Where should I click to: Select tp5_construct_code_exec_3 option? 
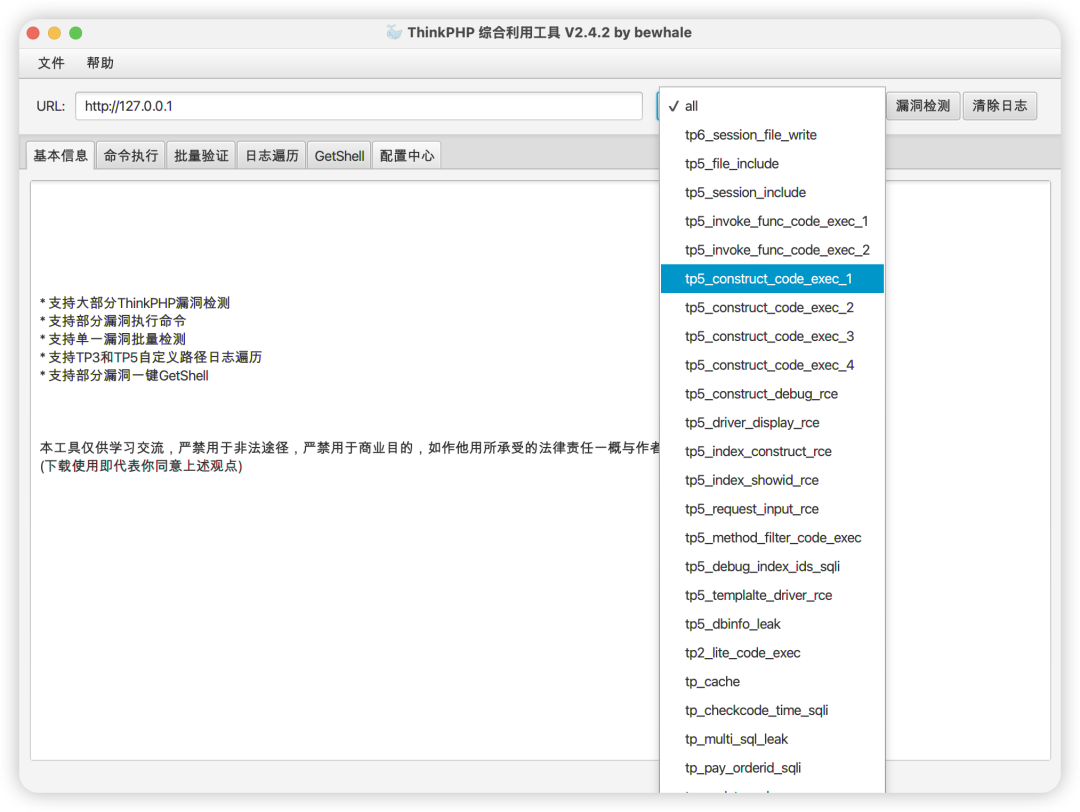(x=772, y=336)
